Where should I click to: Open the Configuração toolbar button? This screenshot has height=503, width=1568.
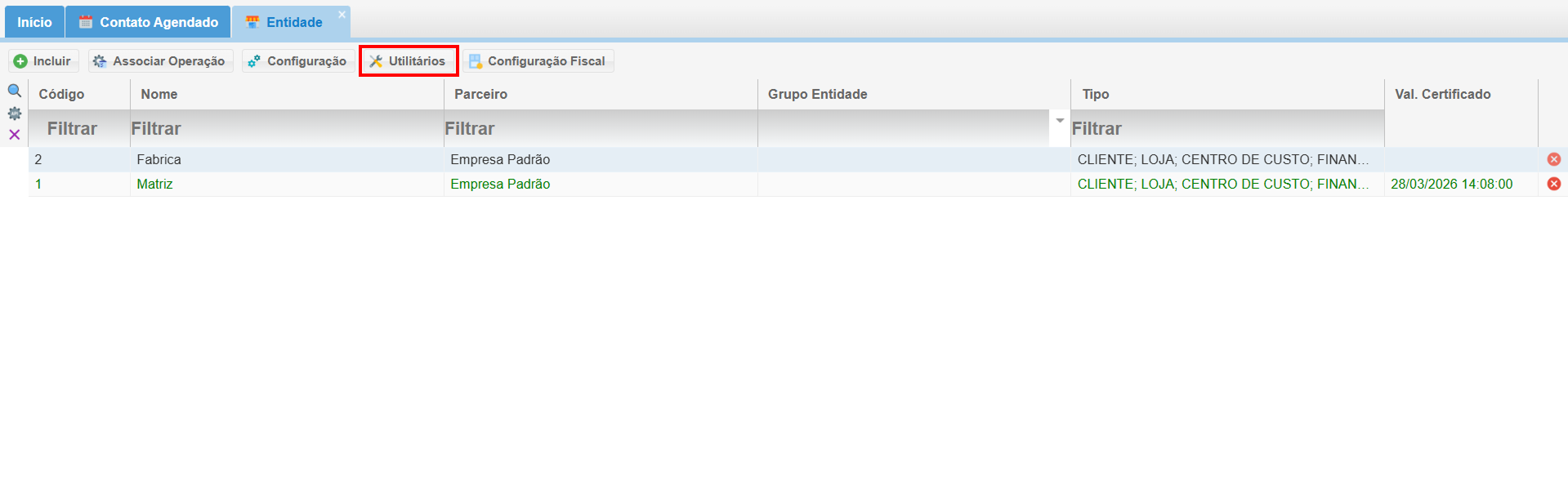[x=298, y=61]
